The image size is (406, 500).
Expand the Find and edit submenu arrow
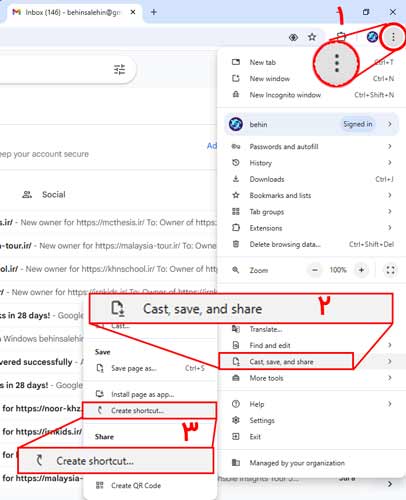tap(390, 345)
